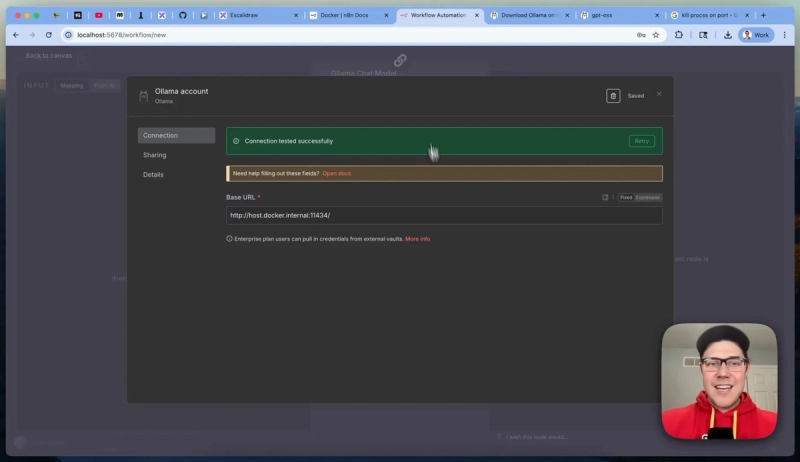Select the Connection section
Viewport: 800px width, 462px height.
[176, 136]
